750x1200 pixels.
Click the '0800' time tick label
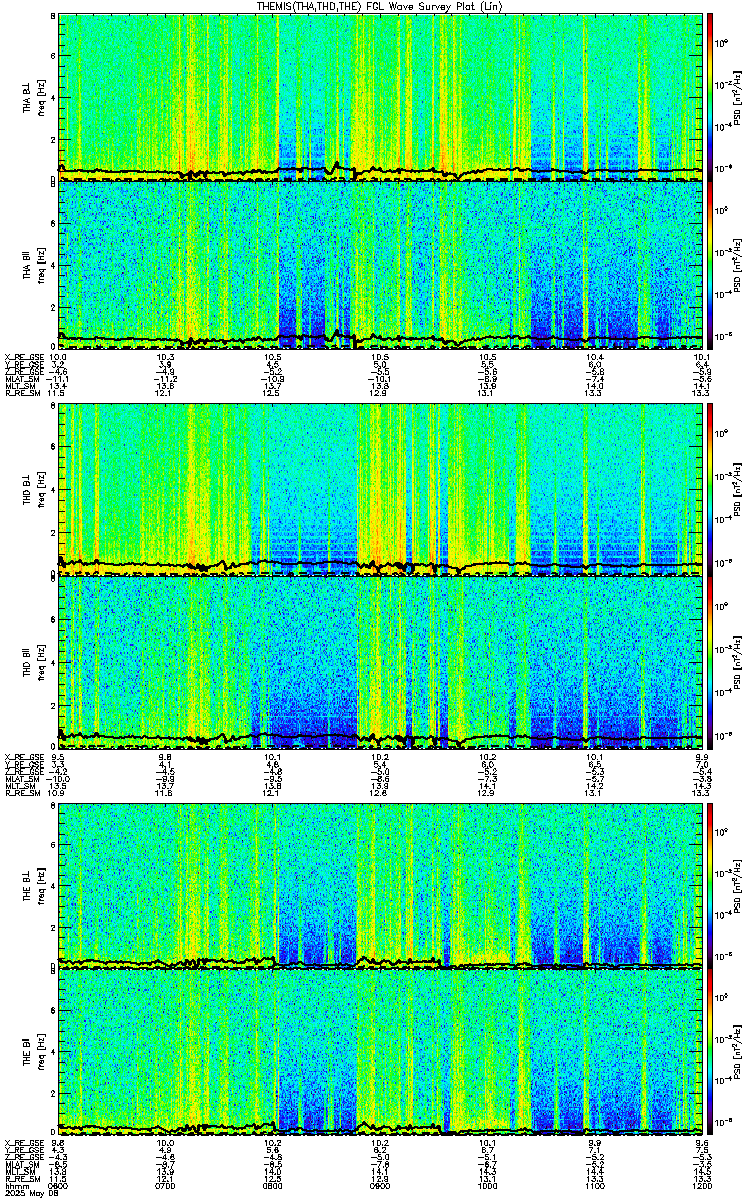(272, 1187)
